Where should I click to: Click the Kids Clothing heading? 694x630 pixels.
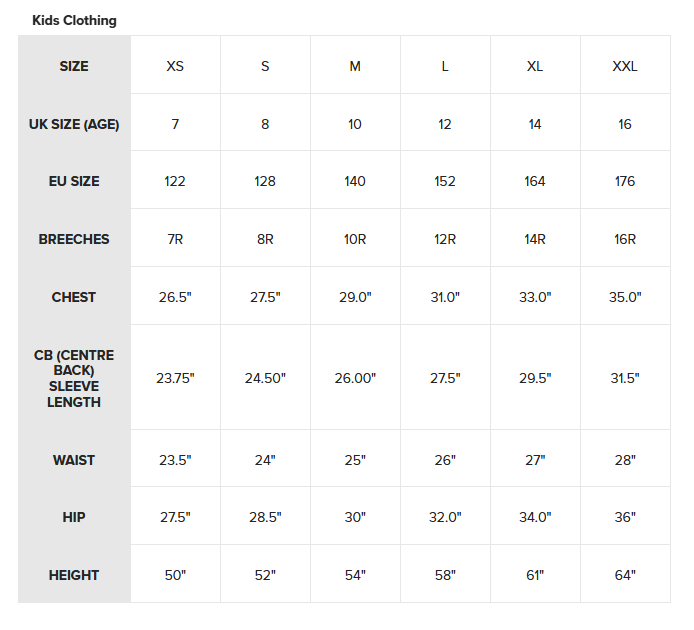click(74, 20)
